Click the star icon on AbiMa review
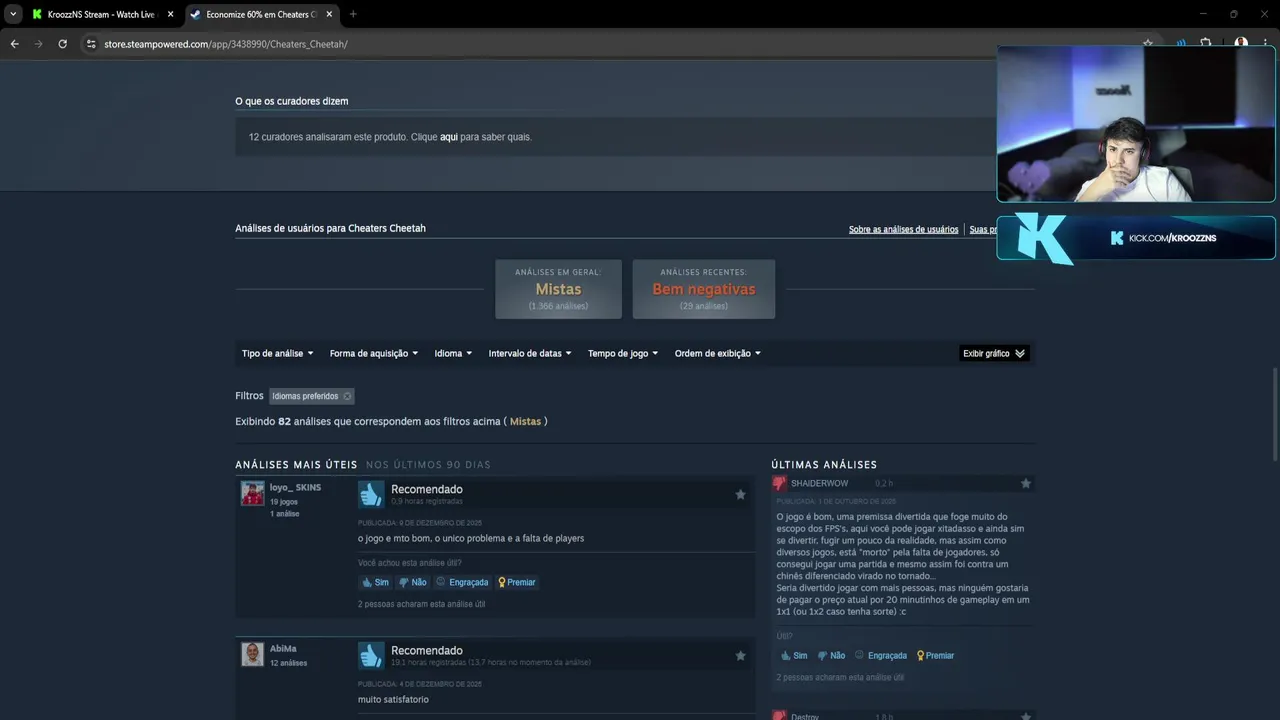This screenshot has height=720, width=1280. (741, 655)
